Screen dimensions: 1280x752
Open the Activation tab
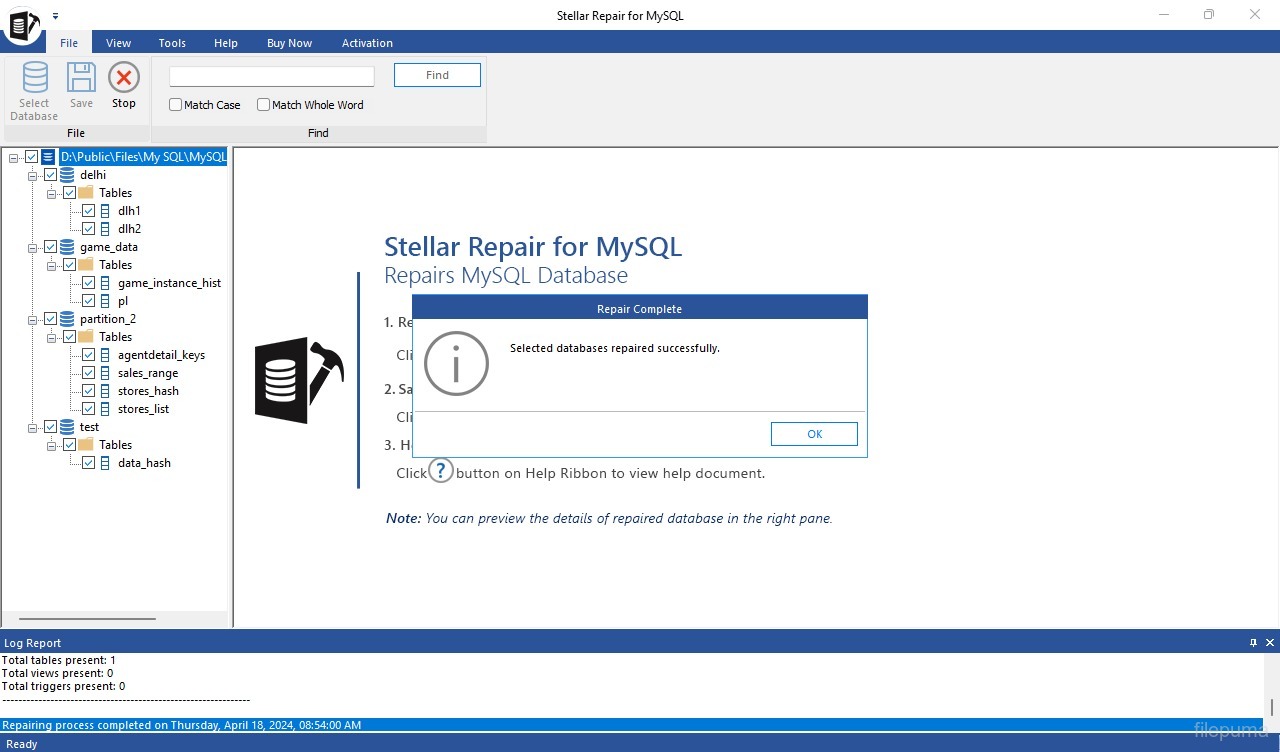point(367,43)
